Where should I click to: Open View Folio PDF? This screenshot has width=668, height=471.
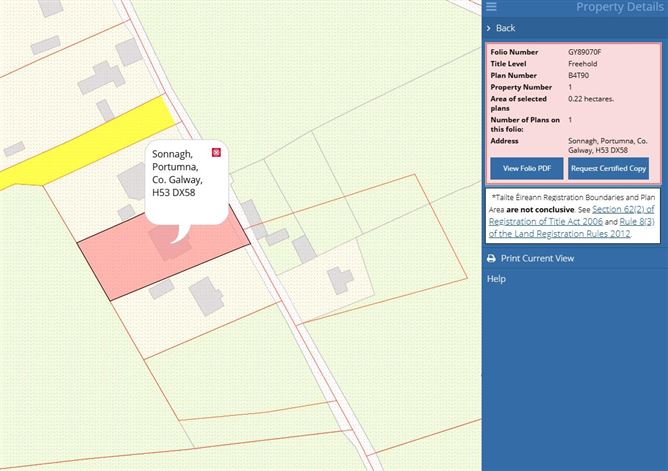click(527, 169)
